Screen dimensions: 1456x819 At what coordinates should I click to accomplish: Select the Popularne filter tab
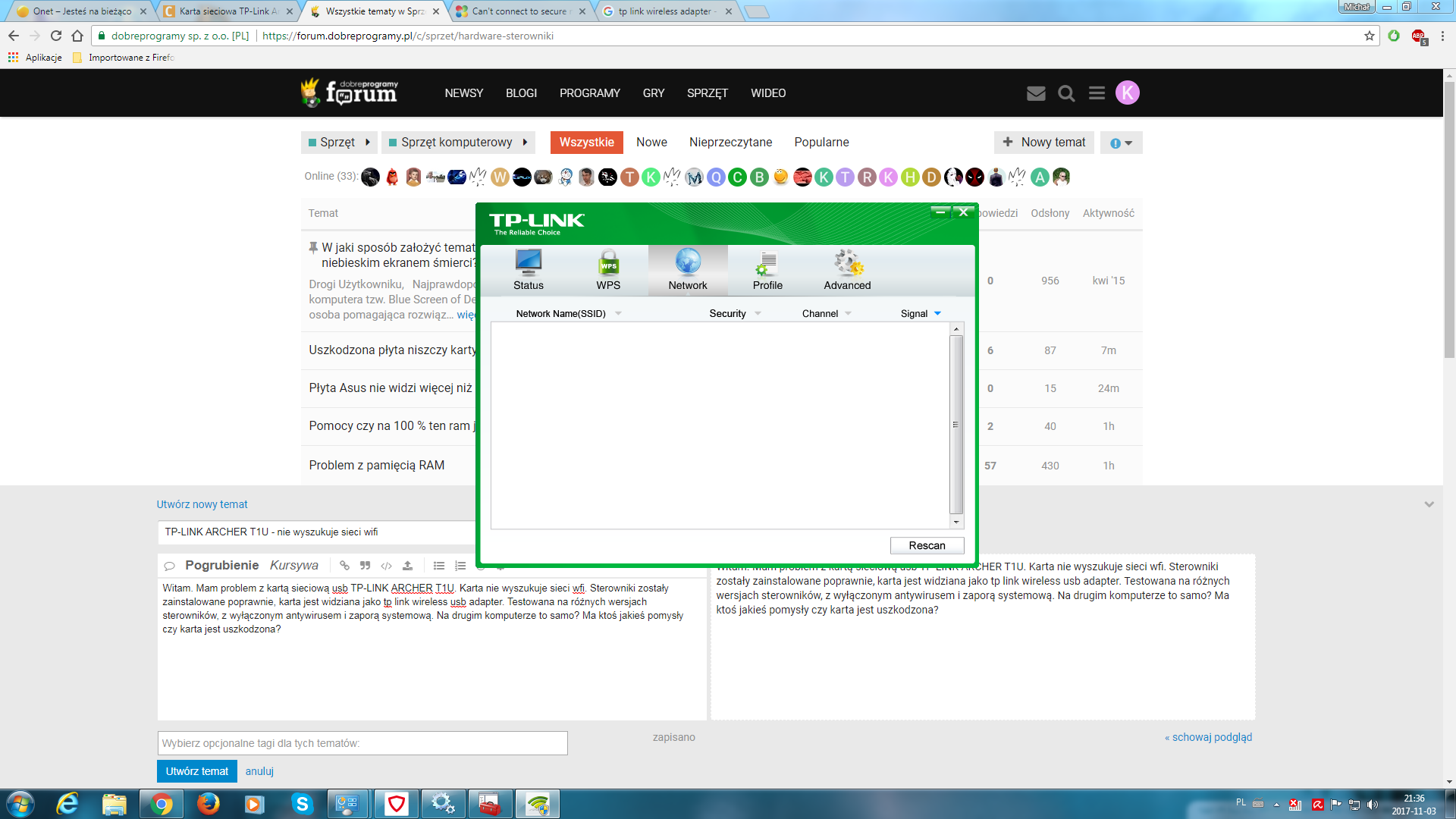pyautogui.click(x=821, y=143)
